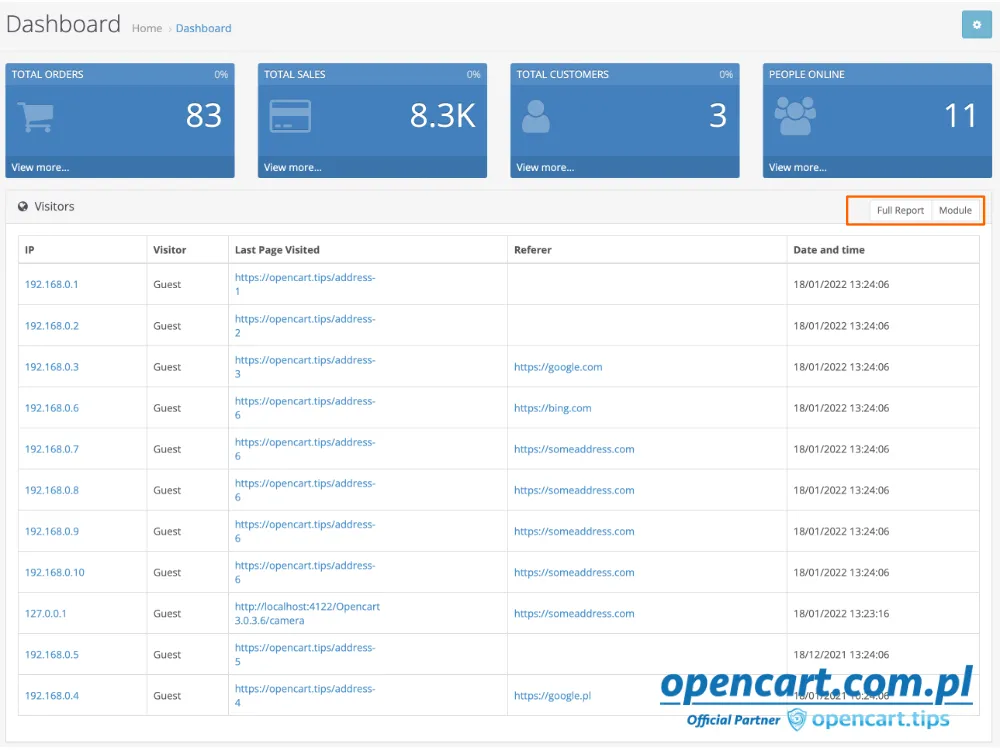This screenshot has width=1000, height=750.
Task: Follow the https://bing.com referer link
Action: pos(552,408)
